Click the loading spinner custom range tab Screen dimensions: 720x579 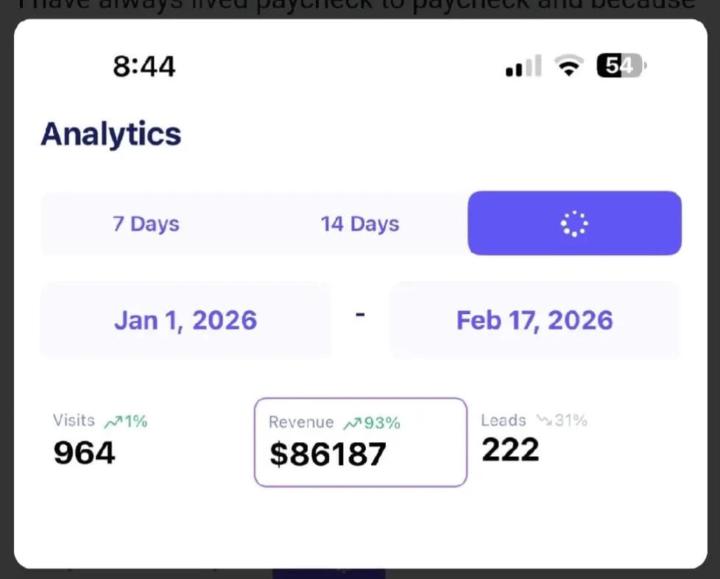pyautogui.click(x=574, y=223)
